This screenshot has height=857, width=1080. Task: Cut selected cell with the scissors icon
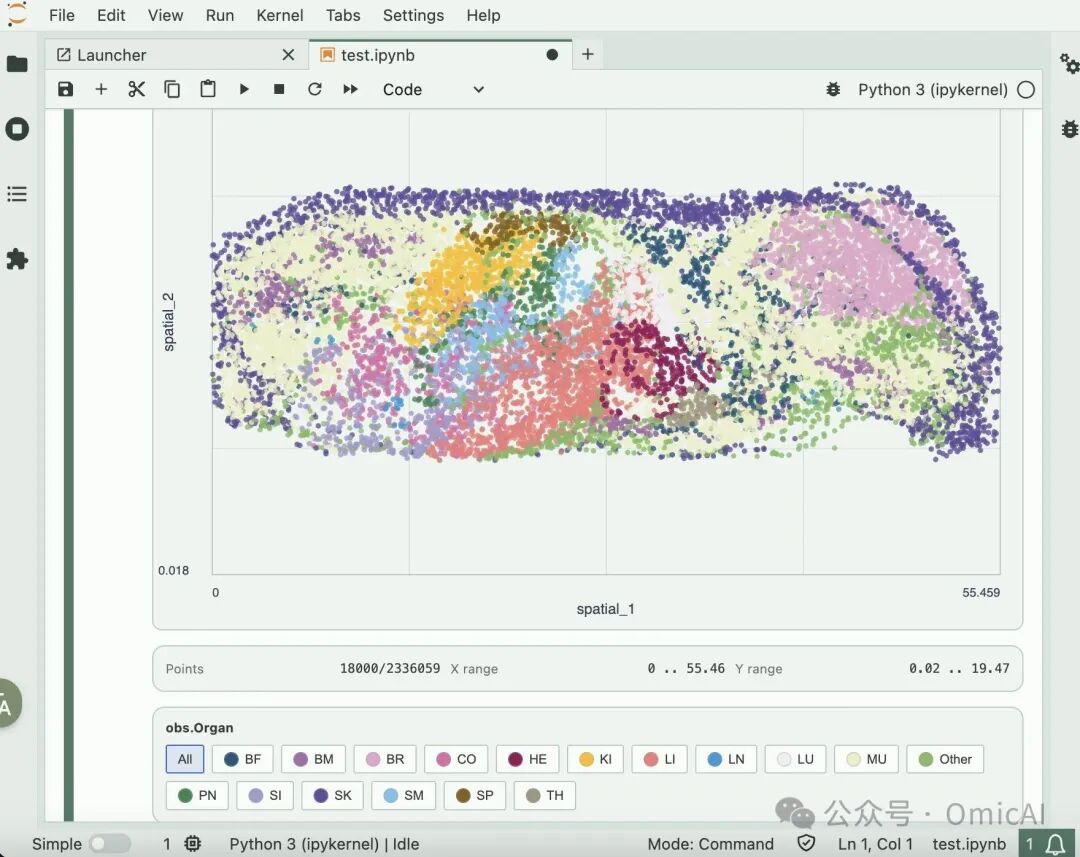pyautogui.click(x=136, y=90)
